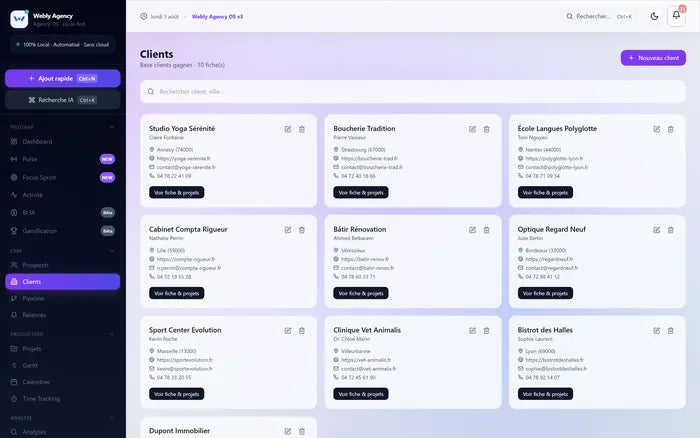This screenshot has width=700, height=438.
Task: Go to Relances
Action: click(62, 315)
